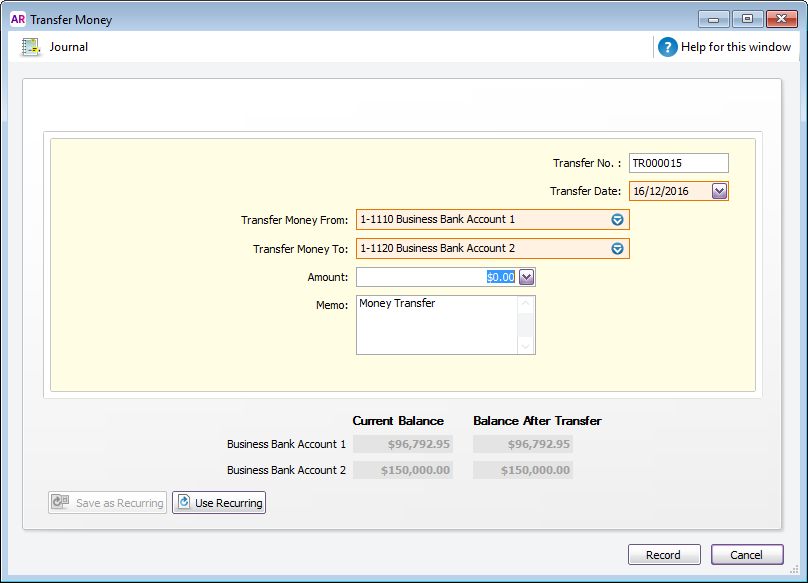Image resolution: width=808 pixels, height=583 pixels.
Task: Open the Amount calculator dropdown
Action: point(527,277)
